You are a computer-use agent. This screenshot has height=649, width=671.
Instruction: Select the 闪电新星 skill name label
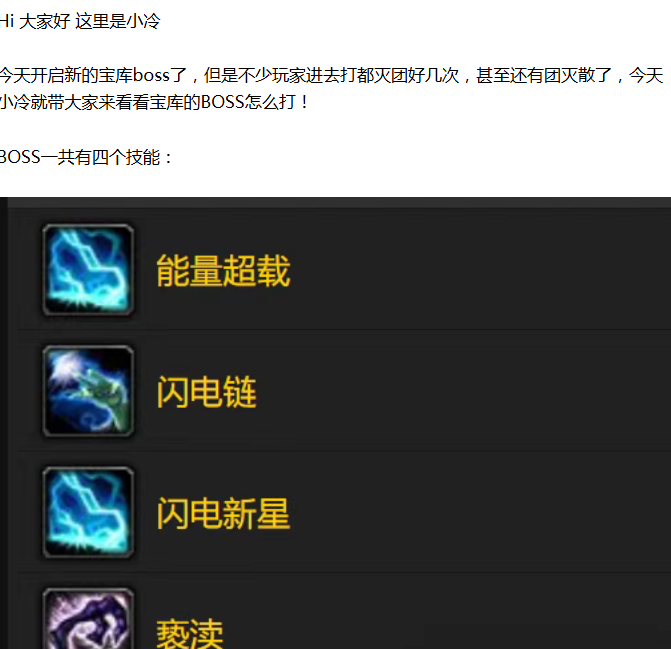coord(223,513)
